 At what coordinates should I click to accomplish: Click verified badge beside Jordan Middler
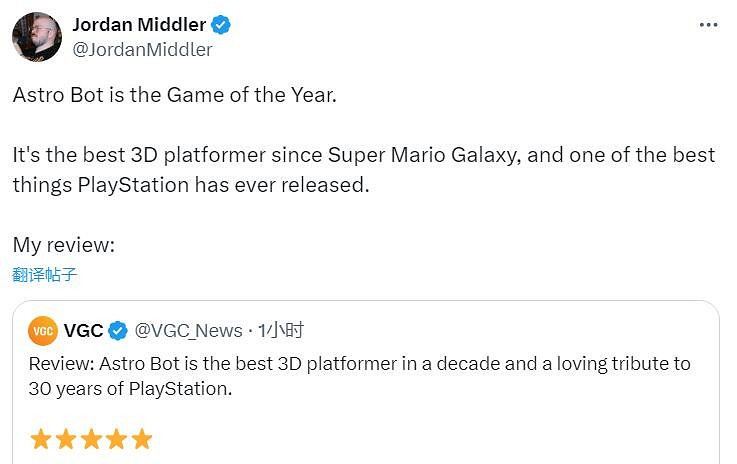pyautogui.click(x=221, y=26)
